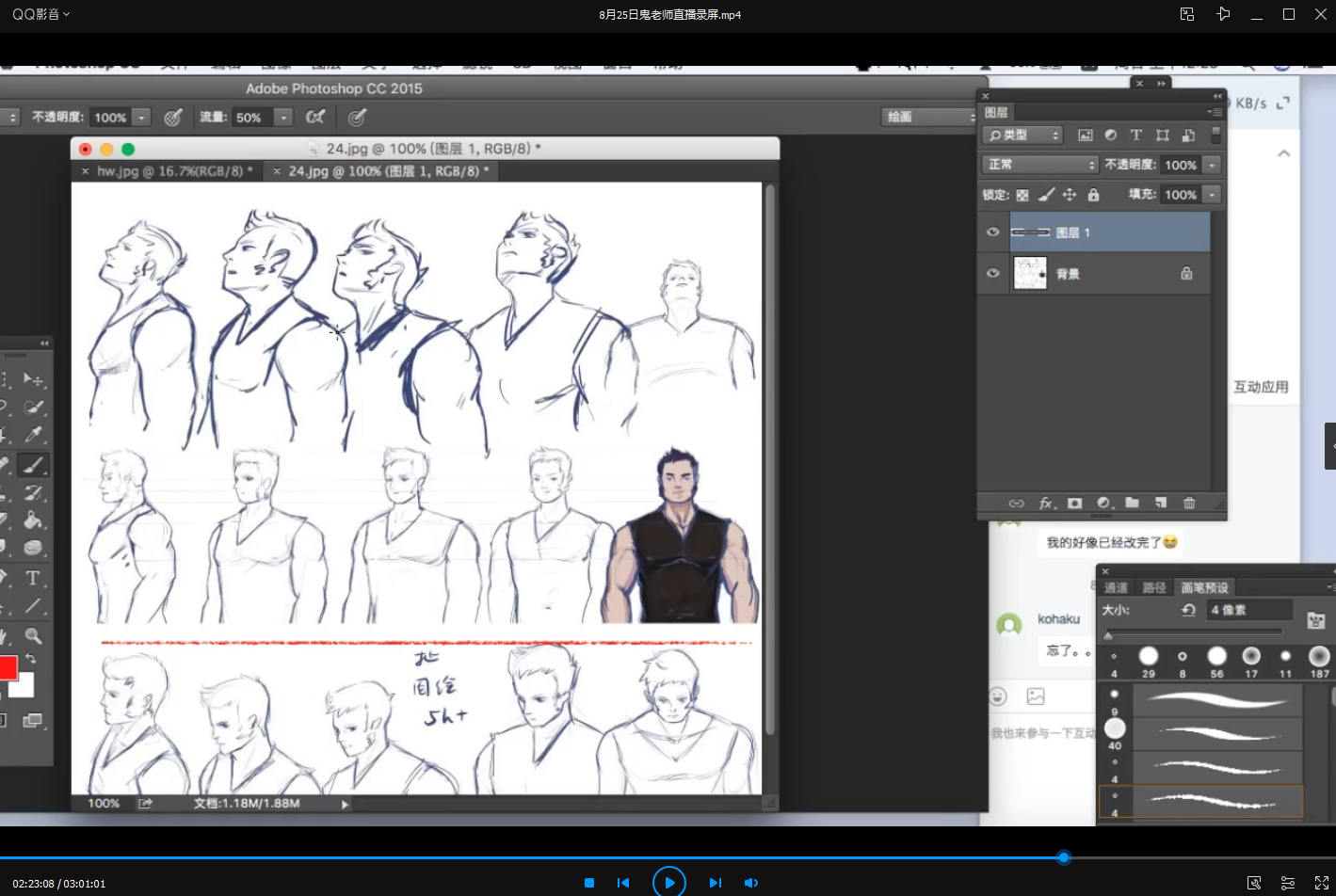
Task: Select the Brush tool in the toolbox
Action: coord(33,465)
